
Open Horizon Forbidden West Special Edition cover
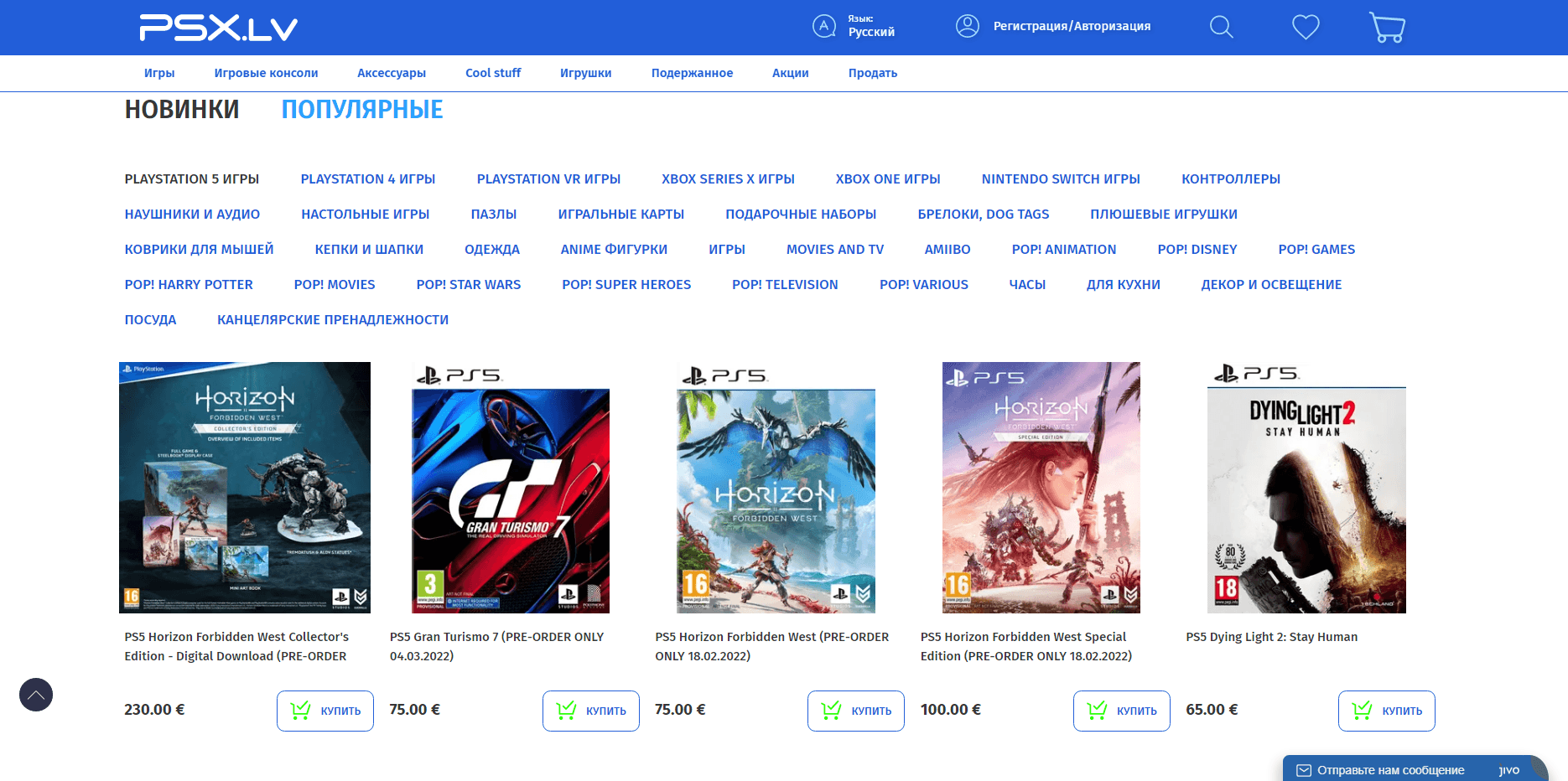[1041, 488]
